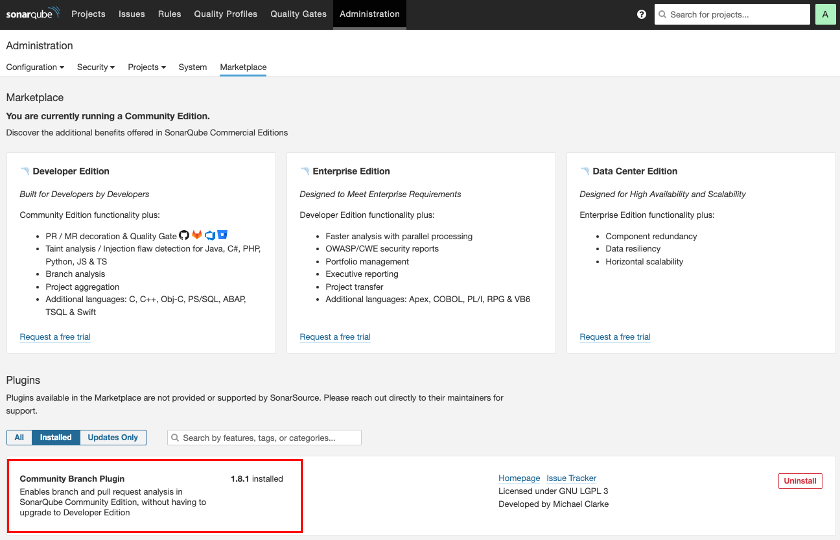Open Rules in top navigation
This screenshot has width=840, height=540.
(169, 14)
